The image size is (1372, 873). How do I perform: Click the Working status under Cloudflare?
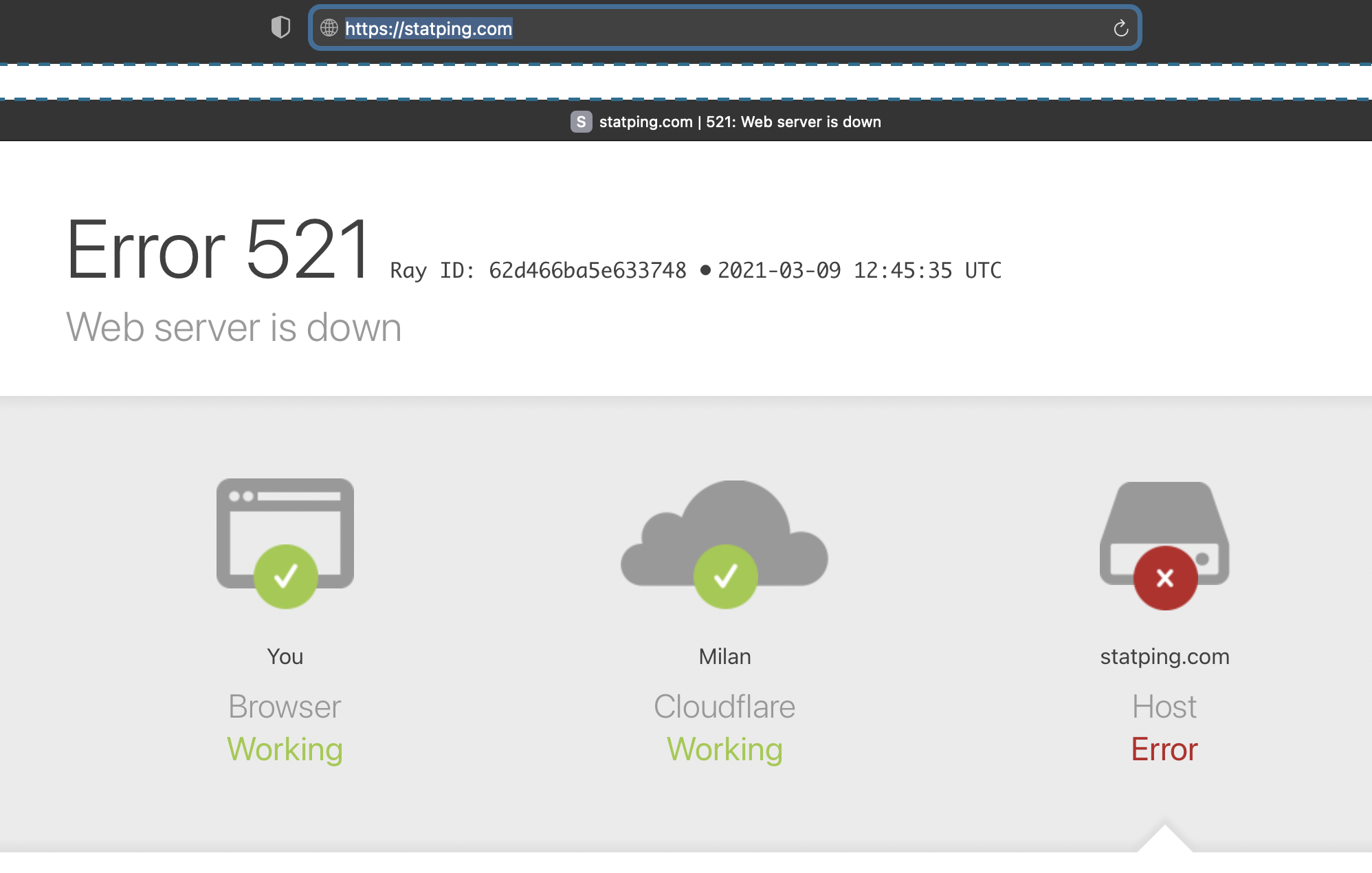pos(724,749)
